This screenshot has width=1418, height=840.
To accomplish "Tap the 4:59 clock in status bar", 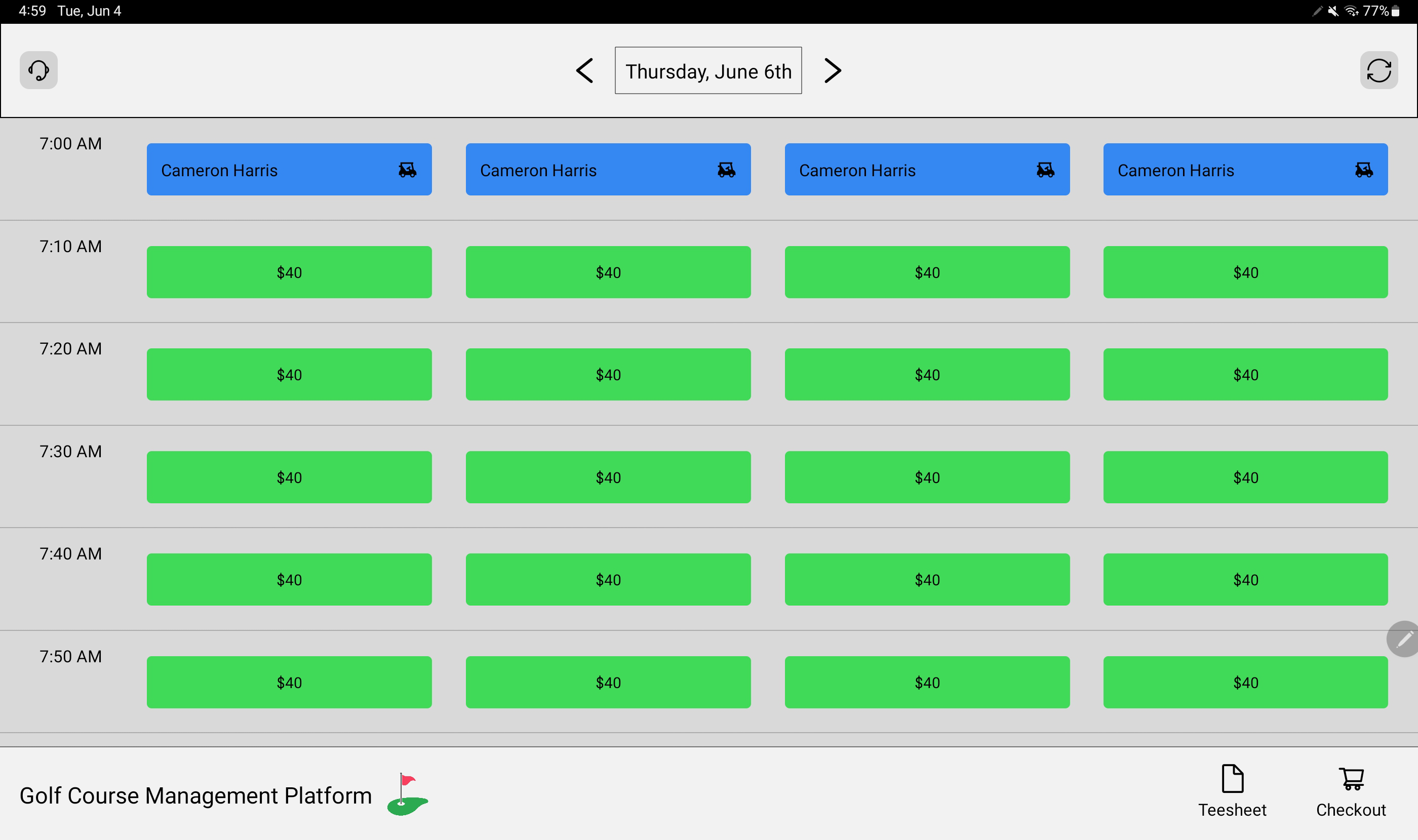I will coord(32,11).
